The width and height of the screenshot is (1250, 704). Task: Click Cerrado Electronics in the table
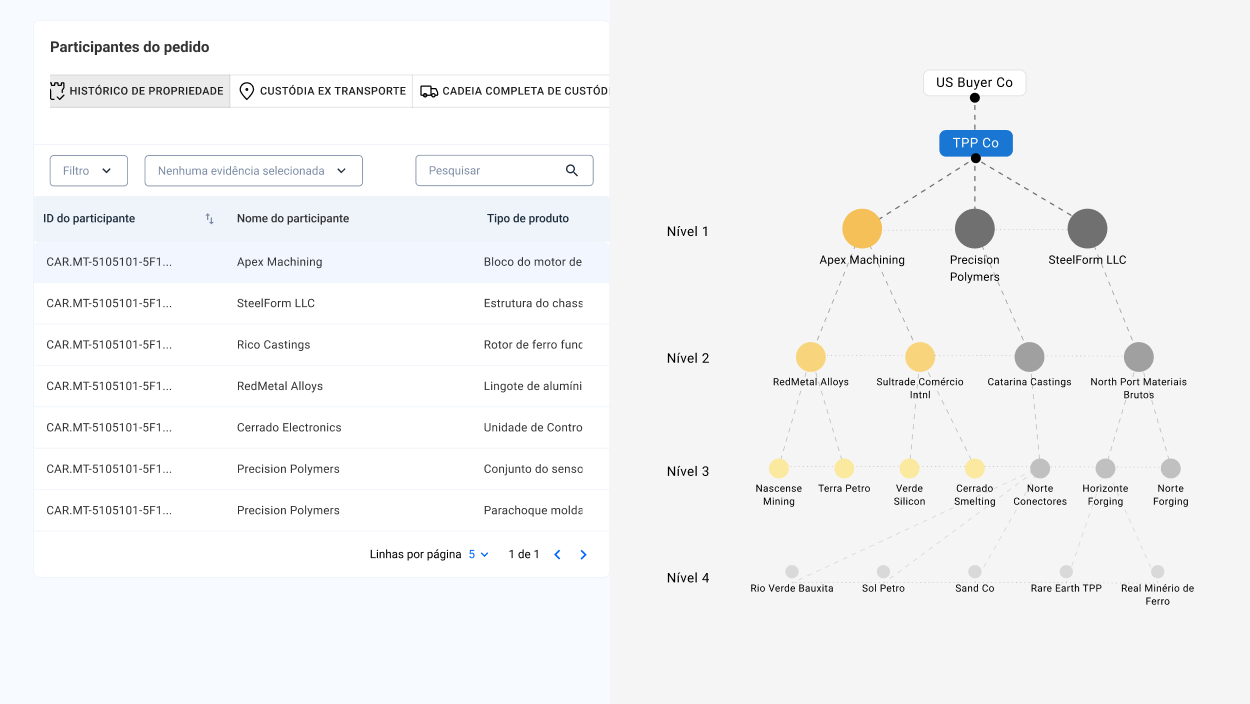pos(289,427)
